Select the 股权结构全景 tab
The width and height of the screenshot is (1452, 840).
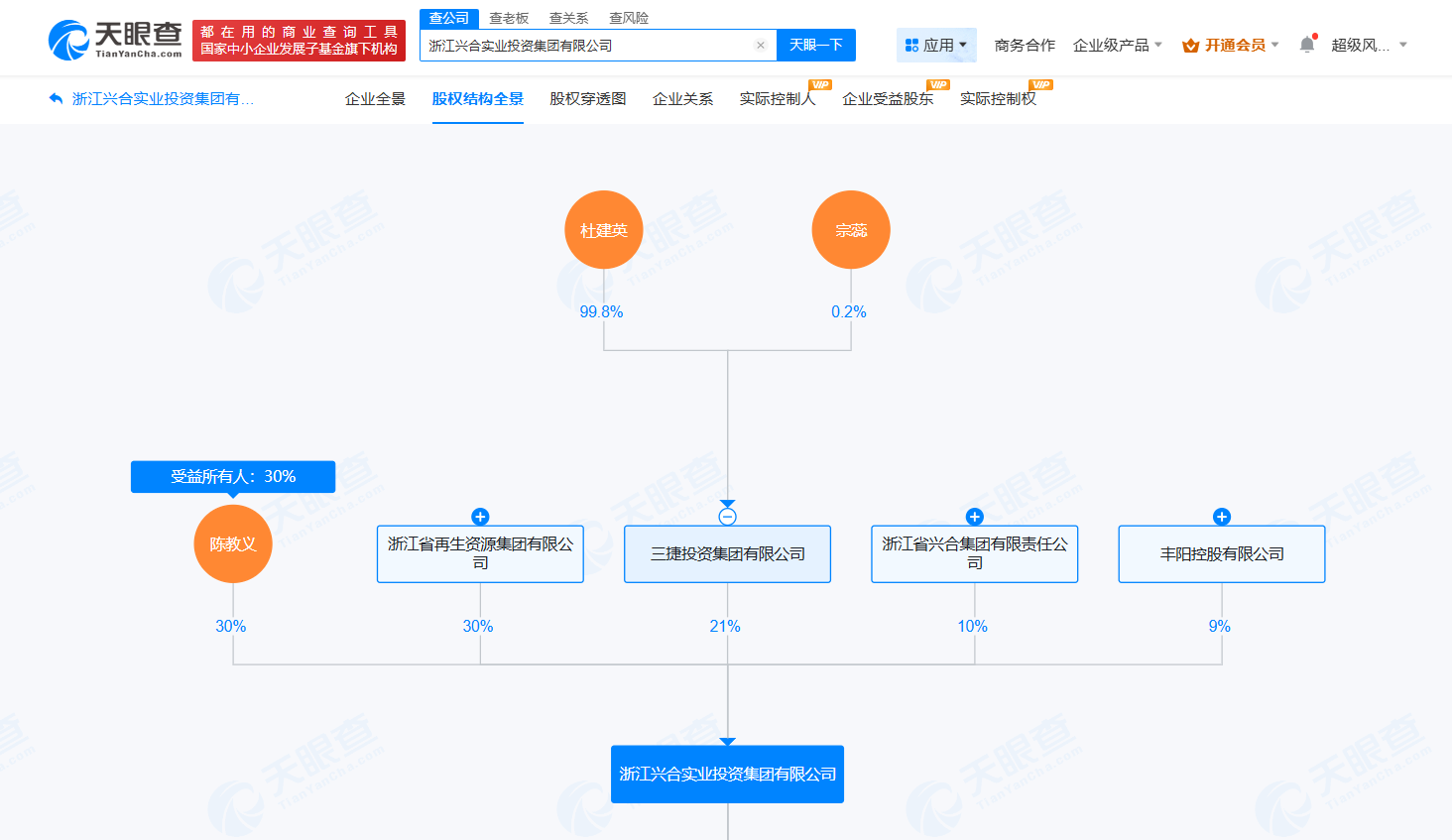(x=478, y=99)
